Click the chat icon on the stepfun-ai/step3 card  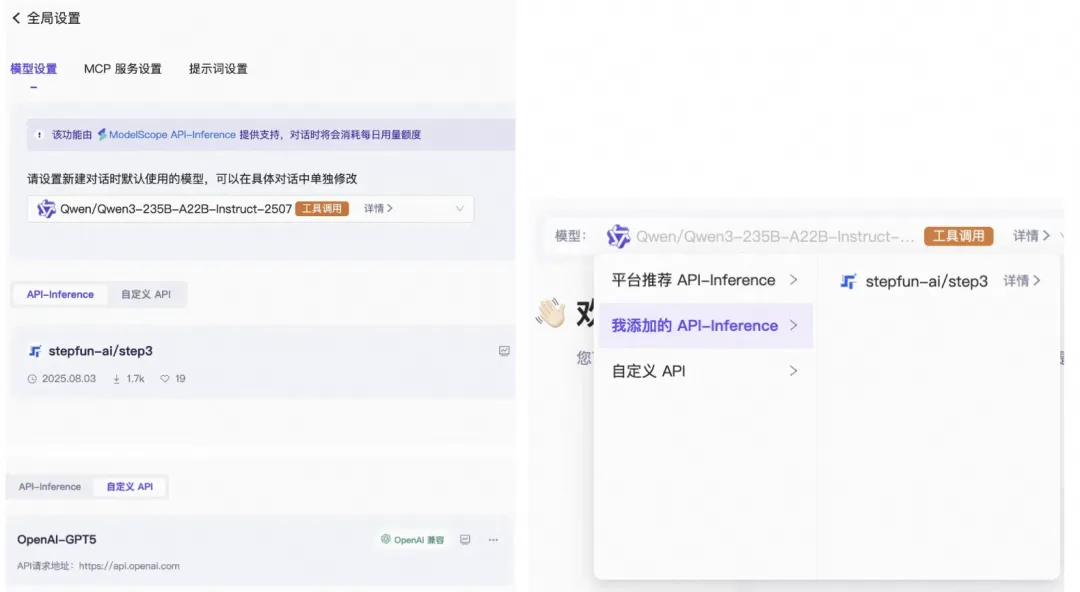(504, 351)
